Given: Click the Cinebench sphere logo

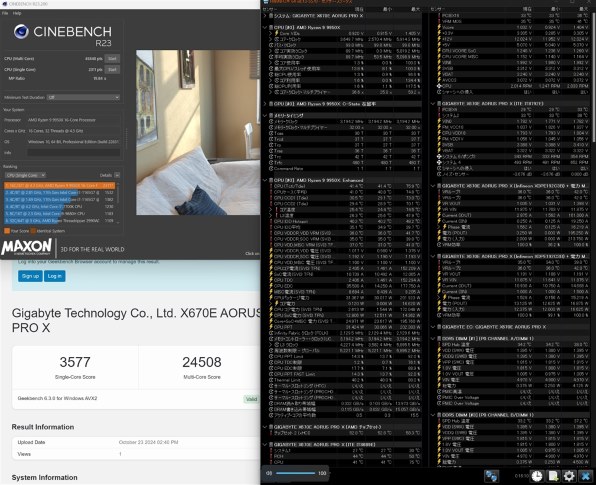Looking at the screenshot, I should [21, 32].
